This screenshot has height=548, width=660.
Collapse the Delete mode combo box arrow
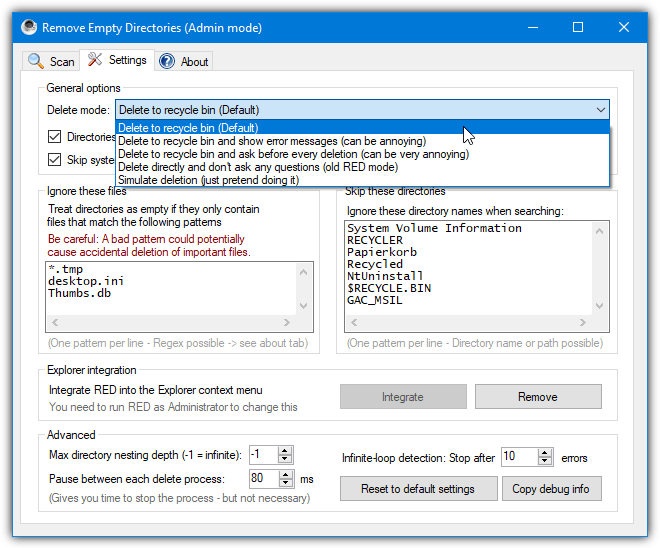point(600,110)
